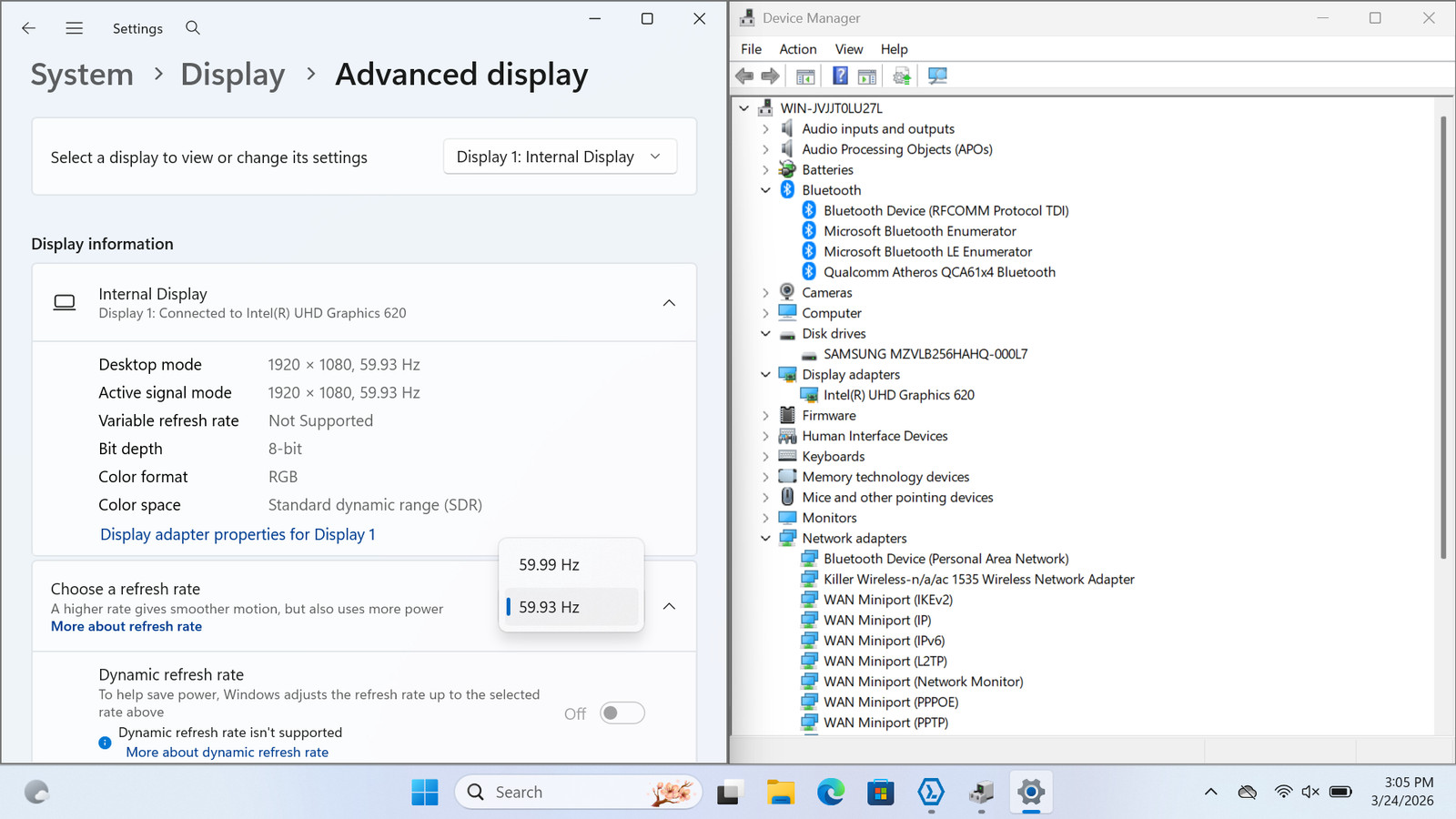The image size is (1456, 819).
Task: Go to Display in the breadcrumb
Action: [x=233, y=75]
